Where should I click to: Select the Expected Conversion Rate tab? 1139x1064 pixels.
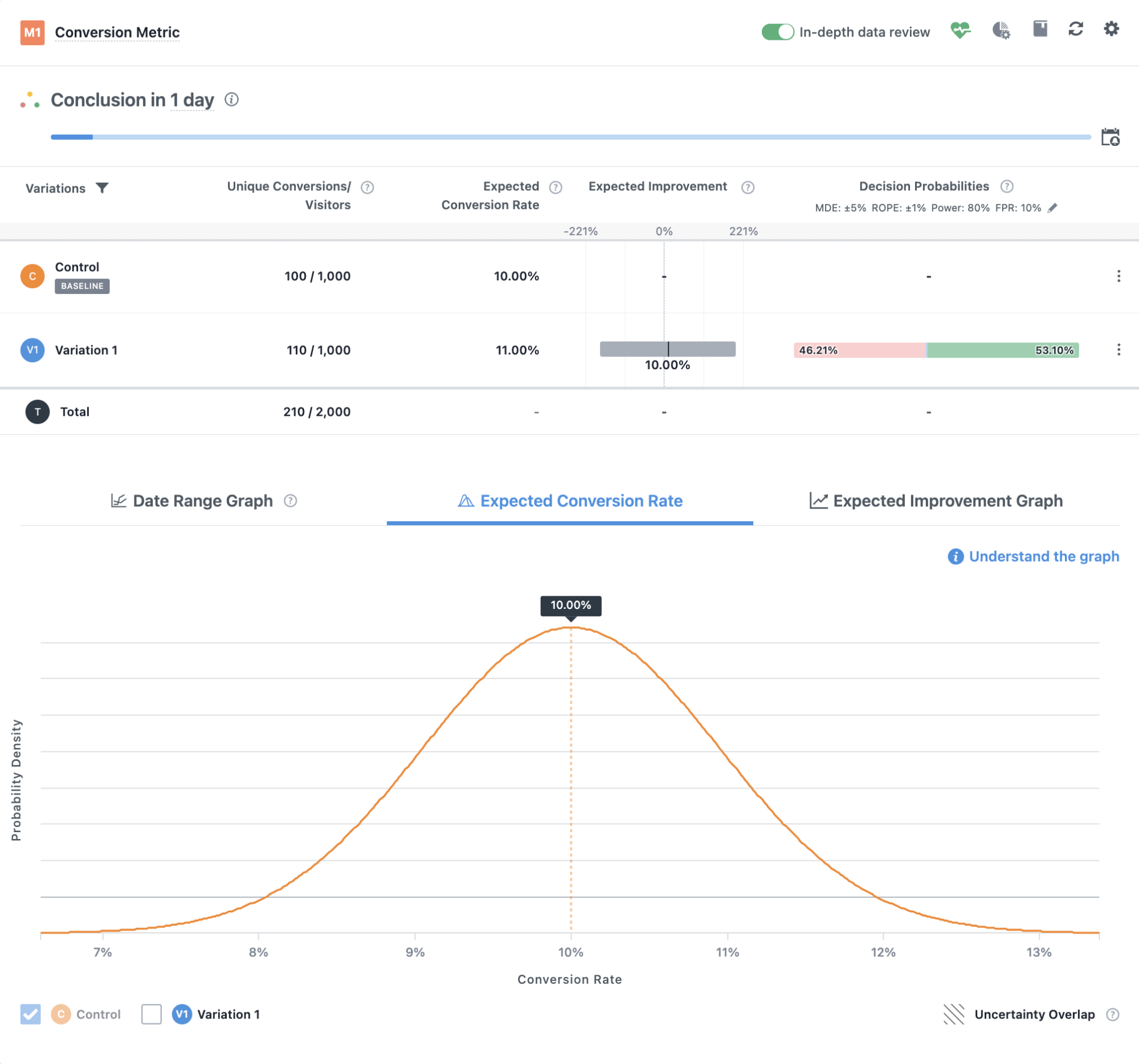tap(570, 501)
